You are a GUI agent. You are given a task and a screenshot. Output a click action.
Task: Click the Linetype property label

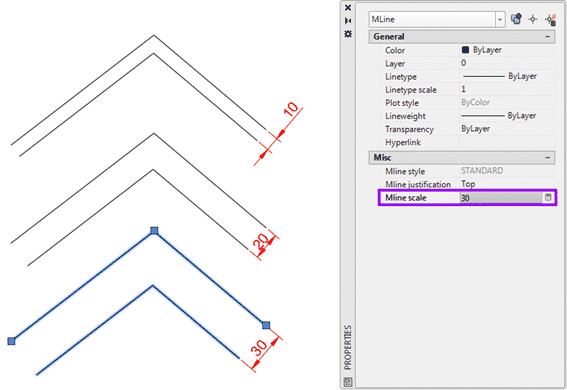(x=401, y=77)
